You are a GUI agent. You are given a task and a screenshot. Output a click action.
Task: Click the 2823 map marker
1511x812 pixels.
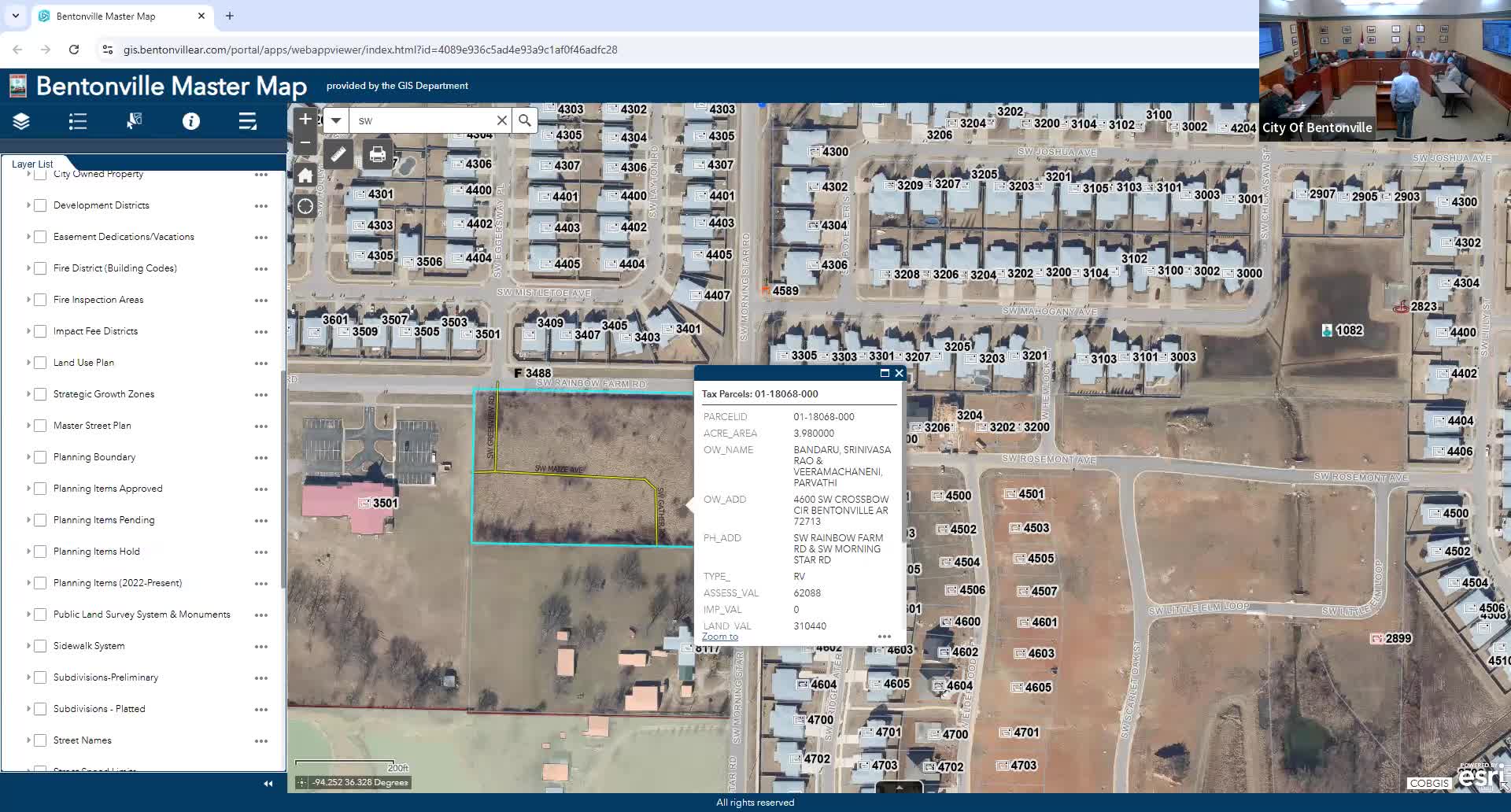(1401, 307)
